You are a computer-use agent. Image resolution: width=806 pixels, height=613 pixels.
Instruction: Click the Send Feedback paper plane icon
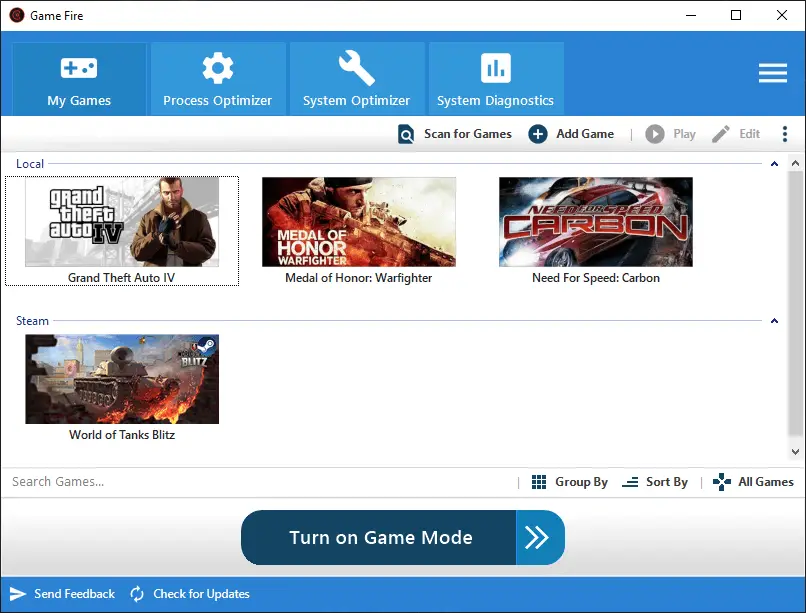17,594
